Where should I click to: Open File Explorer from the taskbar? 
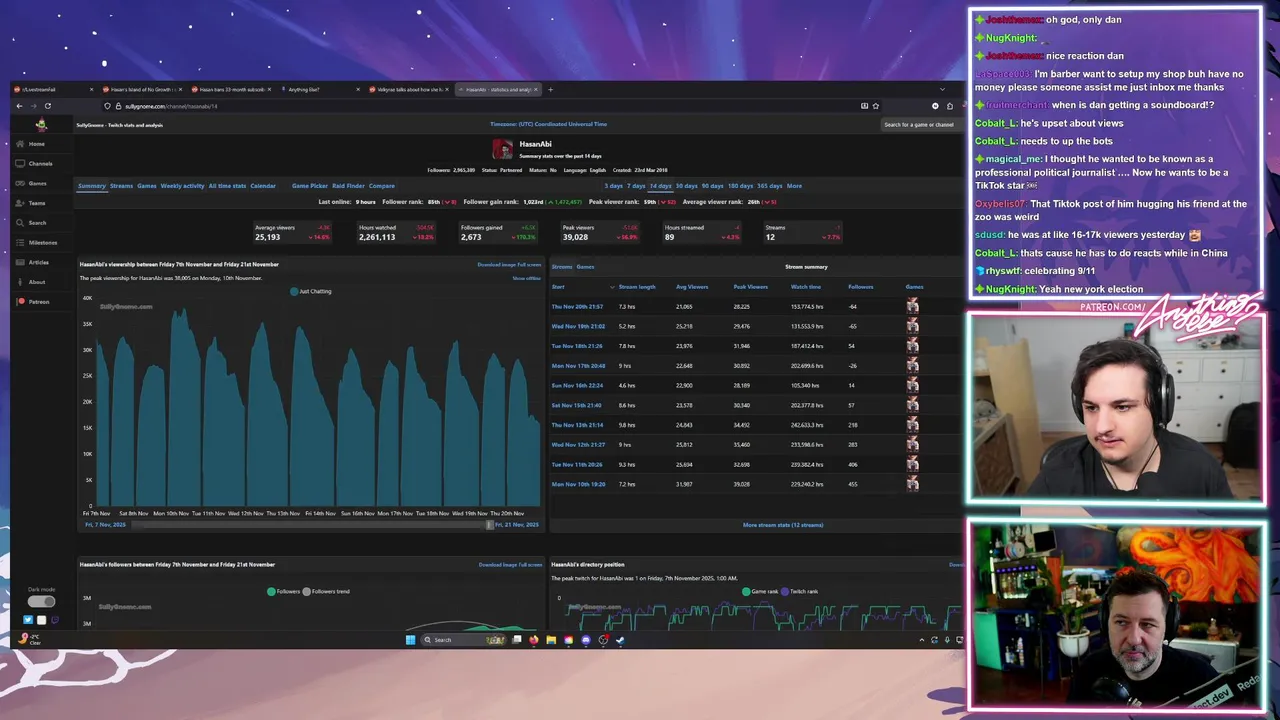(551, 640)
